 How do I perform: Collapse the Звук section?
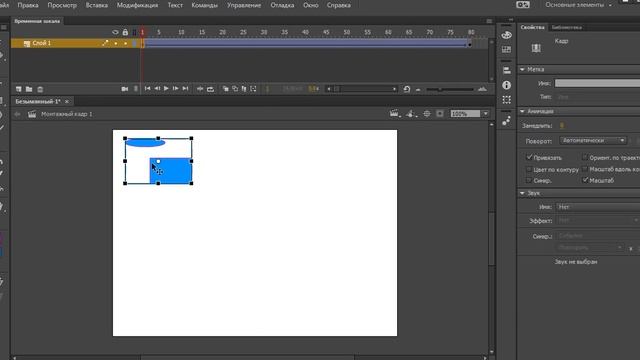522,193
